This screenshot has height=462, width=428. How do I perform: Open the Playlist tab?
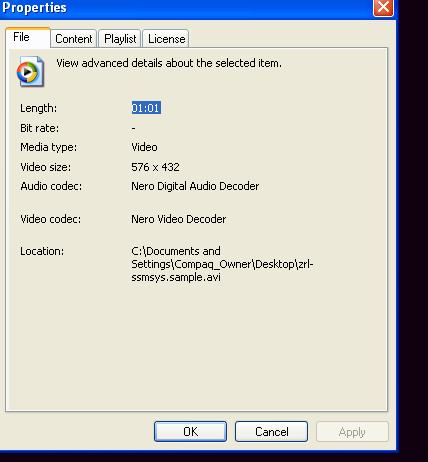(x=120, y=39)
